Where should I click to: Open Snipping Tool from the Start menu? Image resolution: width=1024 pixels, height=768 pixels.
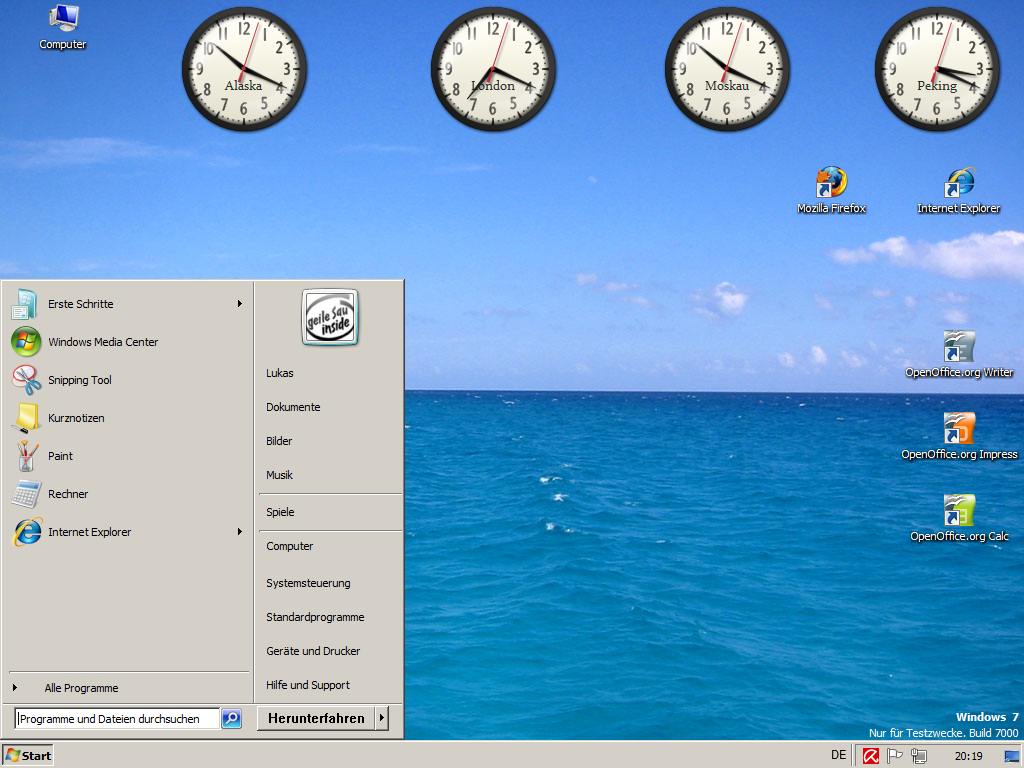point(80,380)
